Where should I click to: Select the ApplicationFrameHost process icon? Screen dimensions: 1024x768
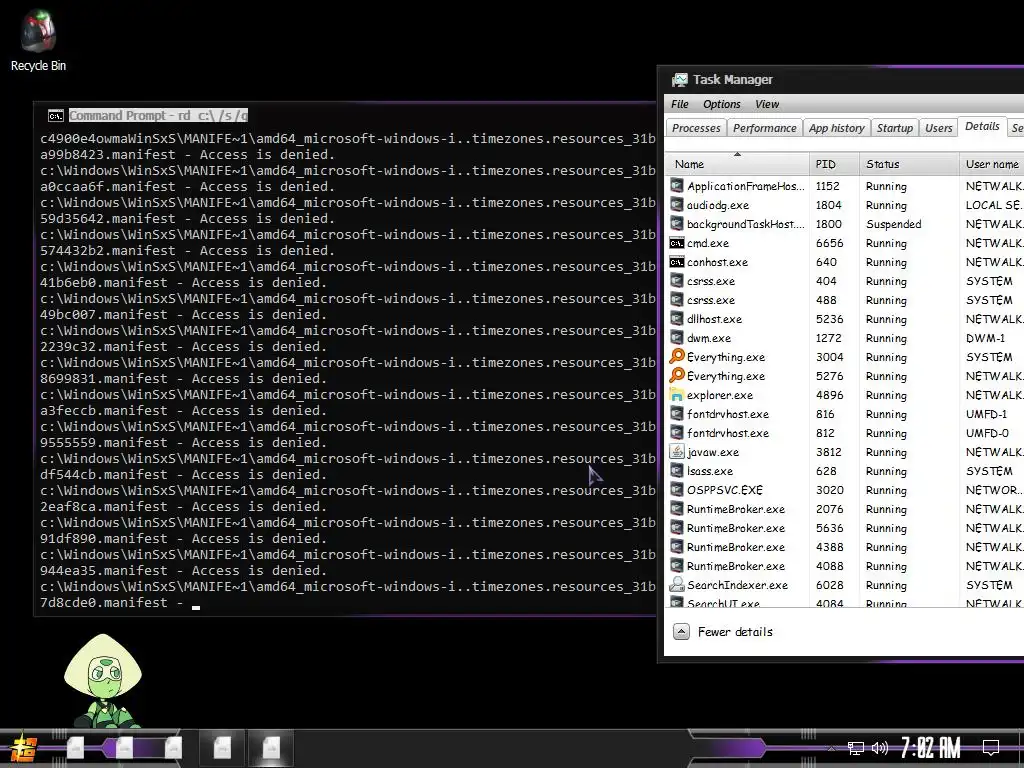(x=677, y=186)
